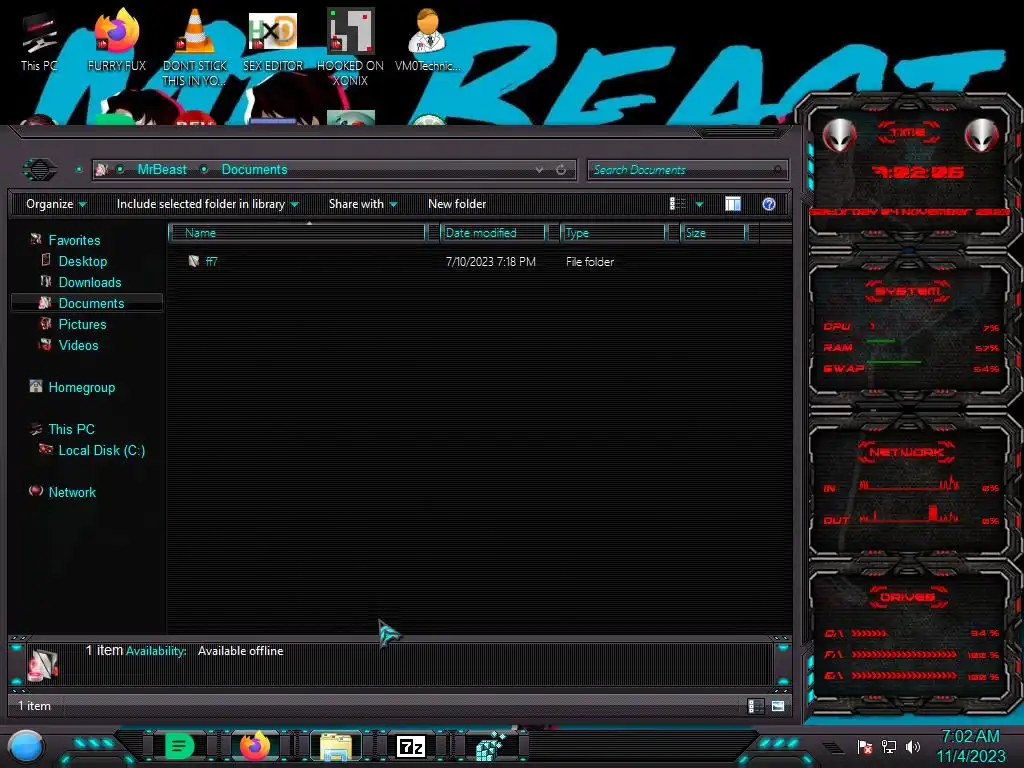Sort by the Name column header
Image resolution: width=1024 pixels, height=768 pixels.
297,232
